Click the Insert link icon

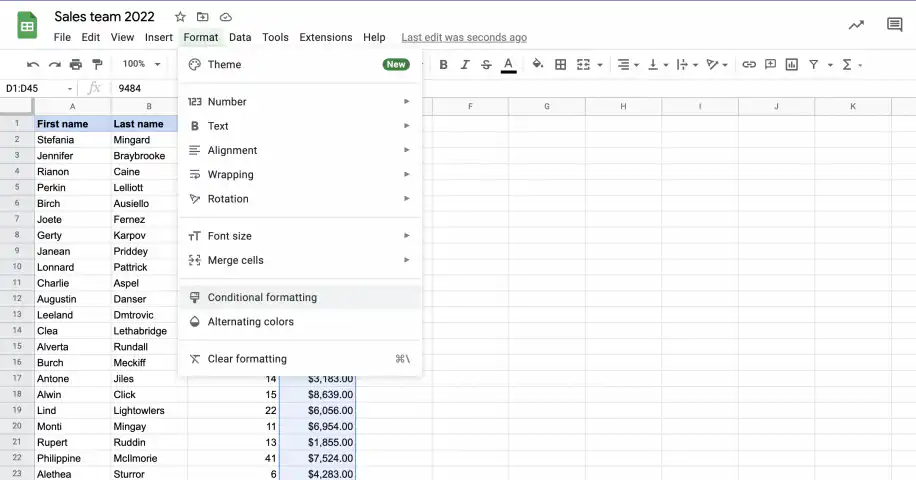coord(749,65)
